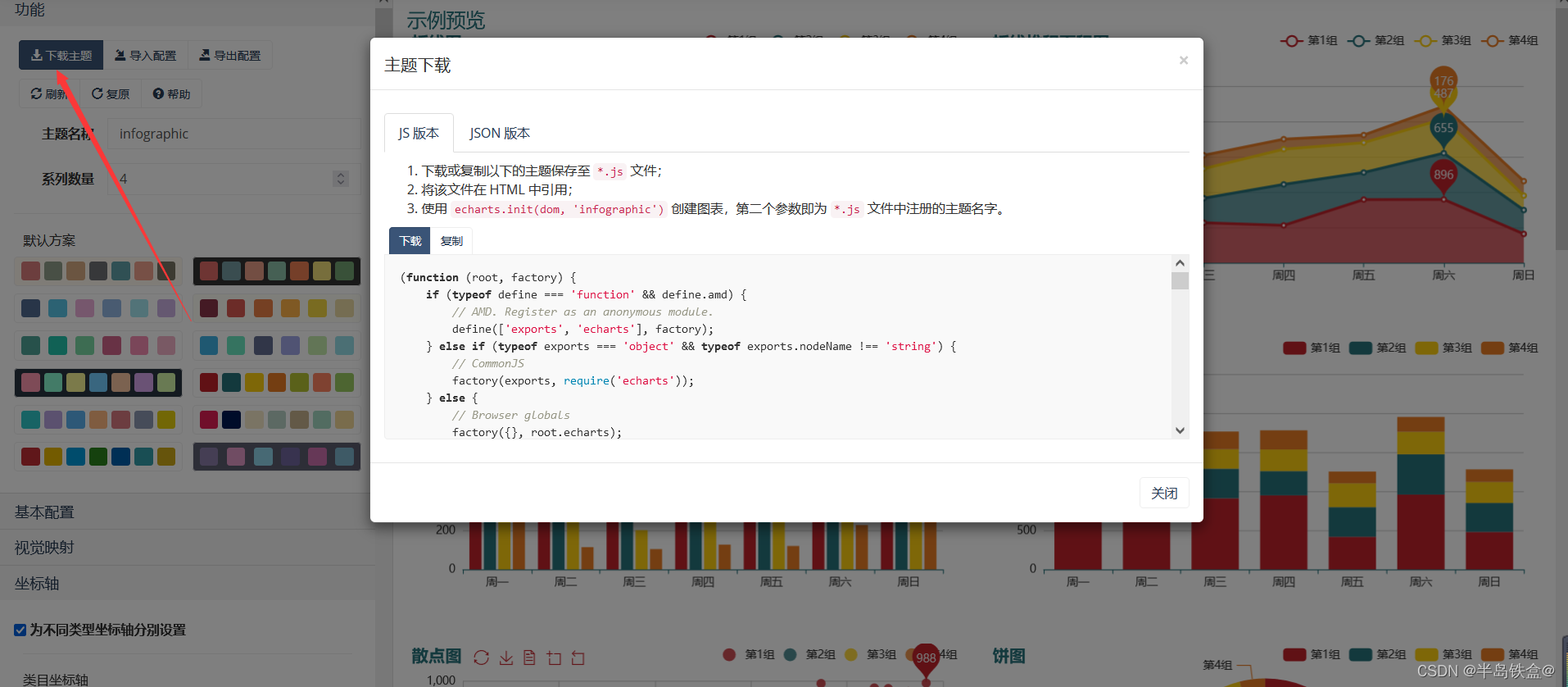Select the bottom dark purple-gray default theme

[277, 457]
